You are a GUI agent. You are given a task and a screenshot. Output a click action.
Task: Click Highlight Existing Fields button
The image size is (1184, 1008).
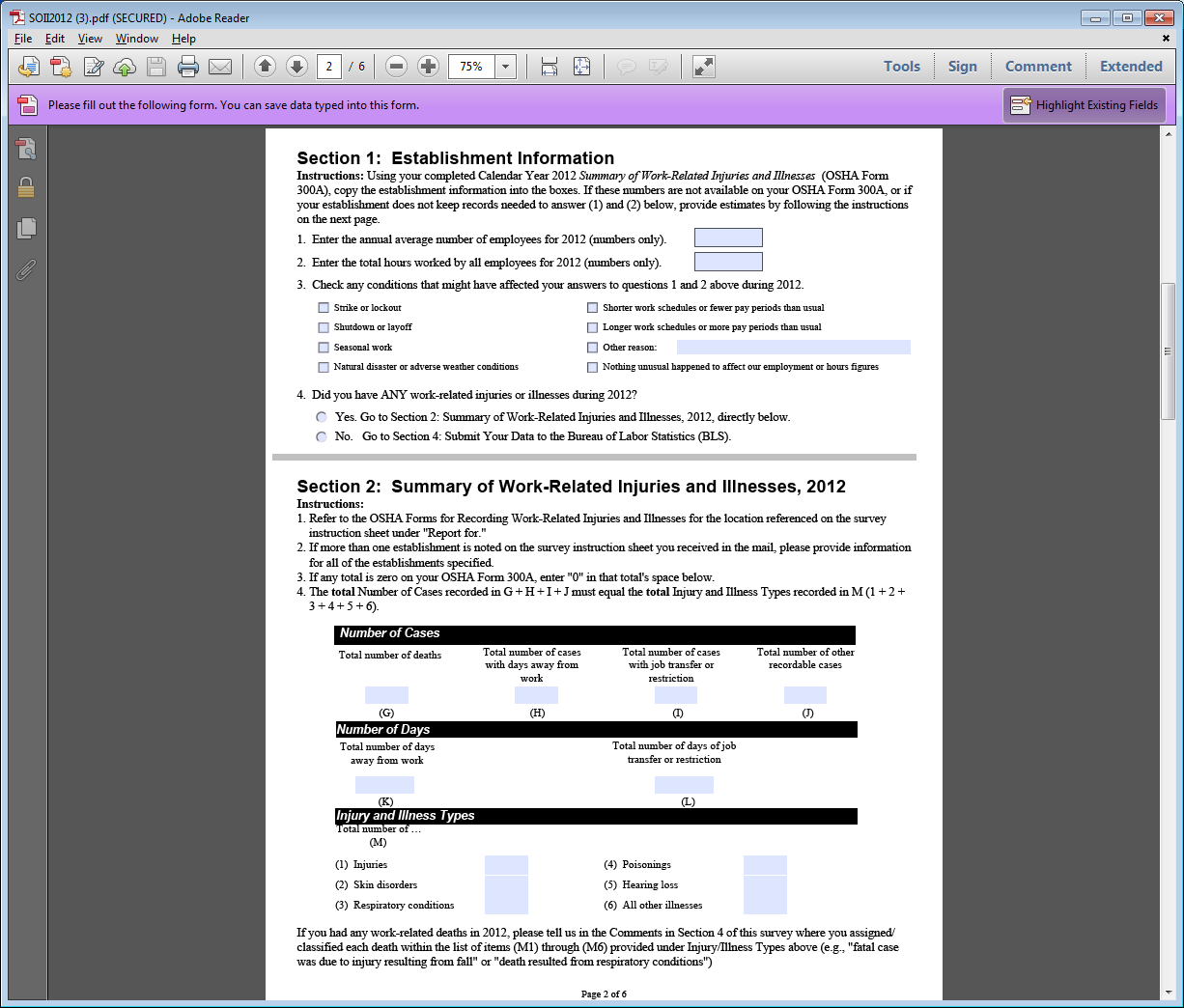click(x=1085, y=105)
